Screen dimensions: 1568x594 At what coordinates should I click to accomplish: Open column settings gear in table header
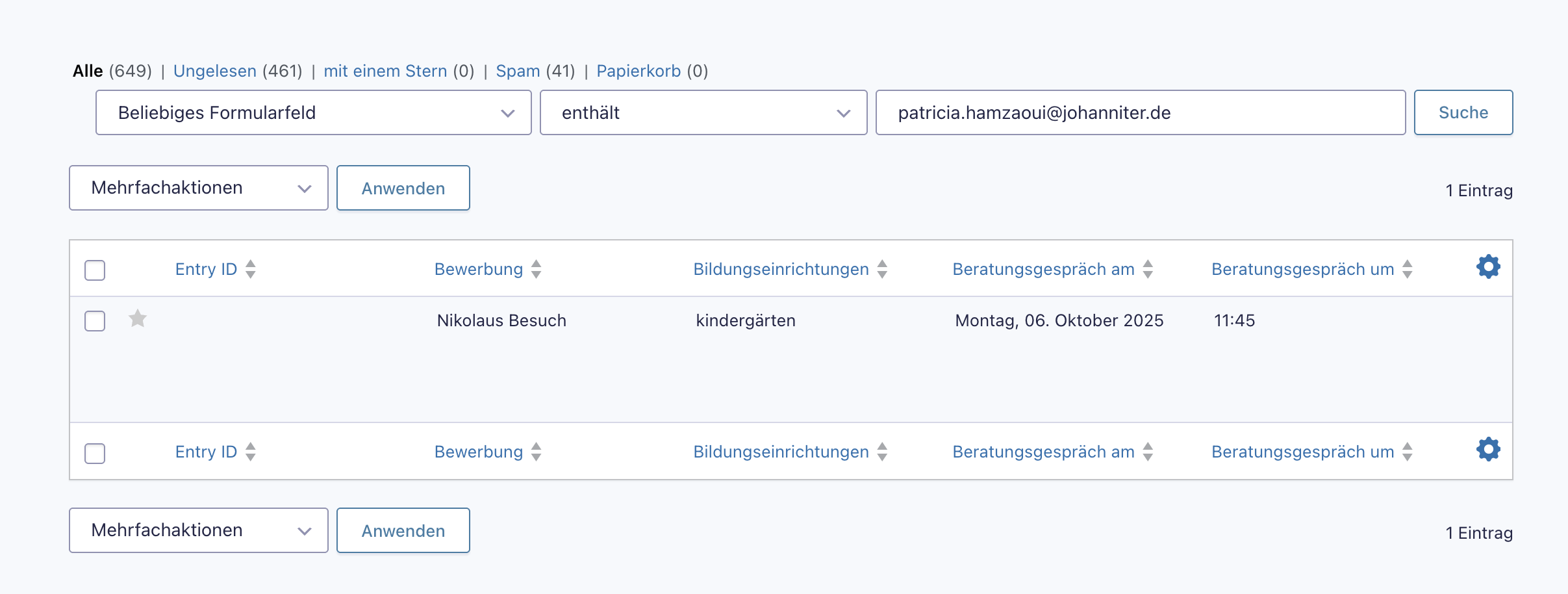tap(1488, 267)
